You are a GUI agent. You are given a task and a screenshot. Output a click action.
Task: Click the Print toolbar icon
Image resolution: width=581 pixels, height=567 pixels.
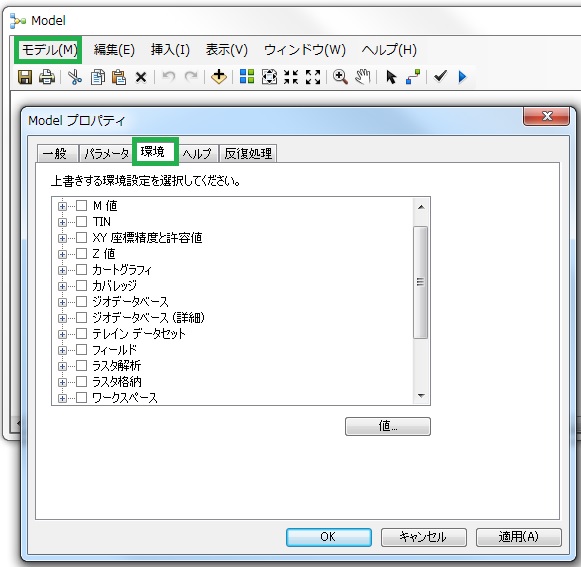pos(47,77)
